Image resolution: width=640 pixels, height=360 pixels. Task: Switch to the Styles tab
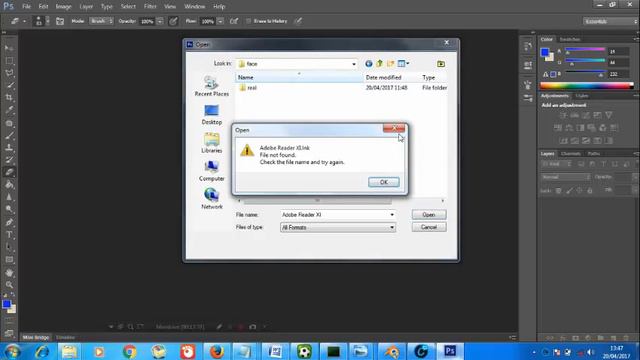pos(582,96)
